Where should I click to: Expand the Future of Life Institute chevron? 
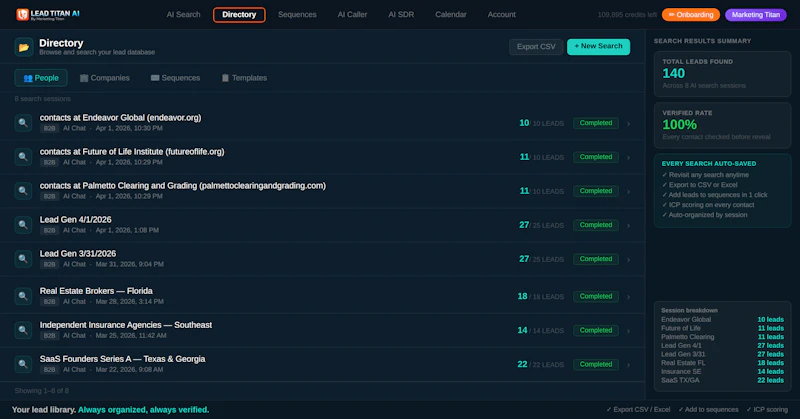click(x=629, y=158)
